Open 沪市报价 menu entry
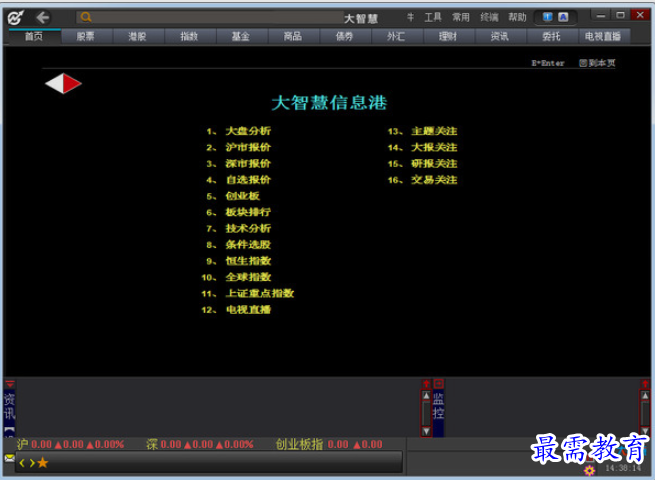Viewport: 655px width, 480px height. pyautogui.click(x=248, y=147)
